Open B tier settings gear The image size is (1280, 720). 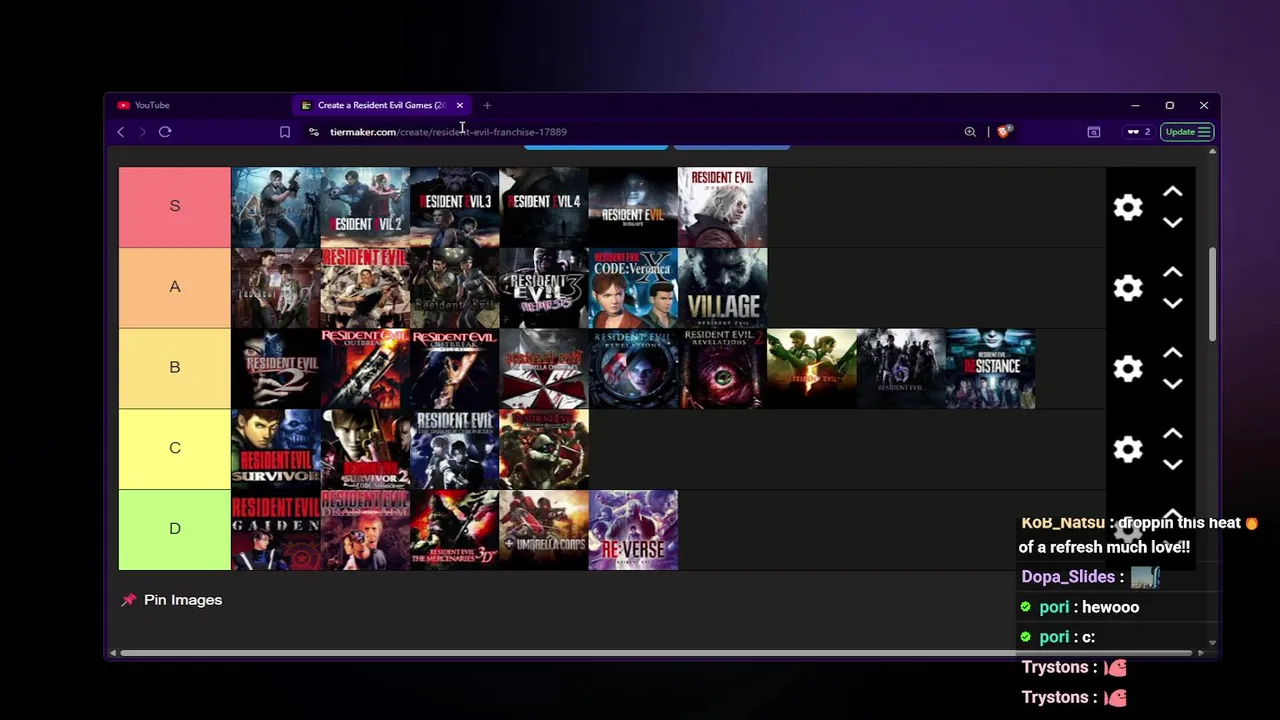(x=1128, y=369)
